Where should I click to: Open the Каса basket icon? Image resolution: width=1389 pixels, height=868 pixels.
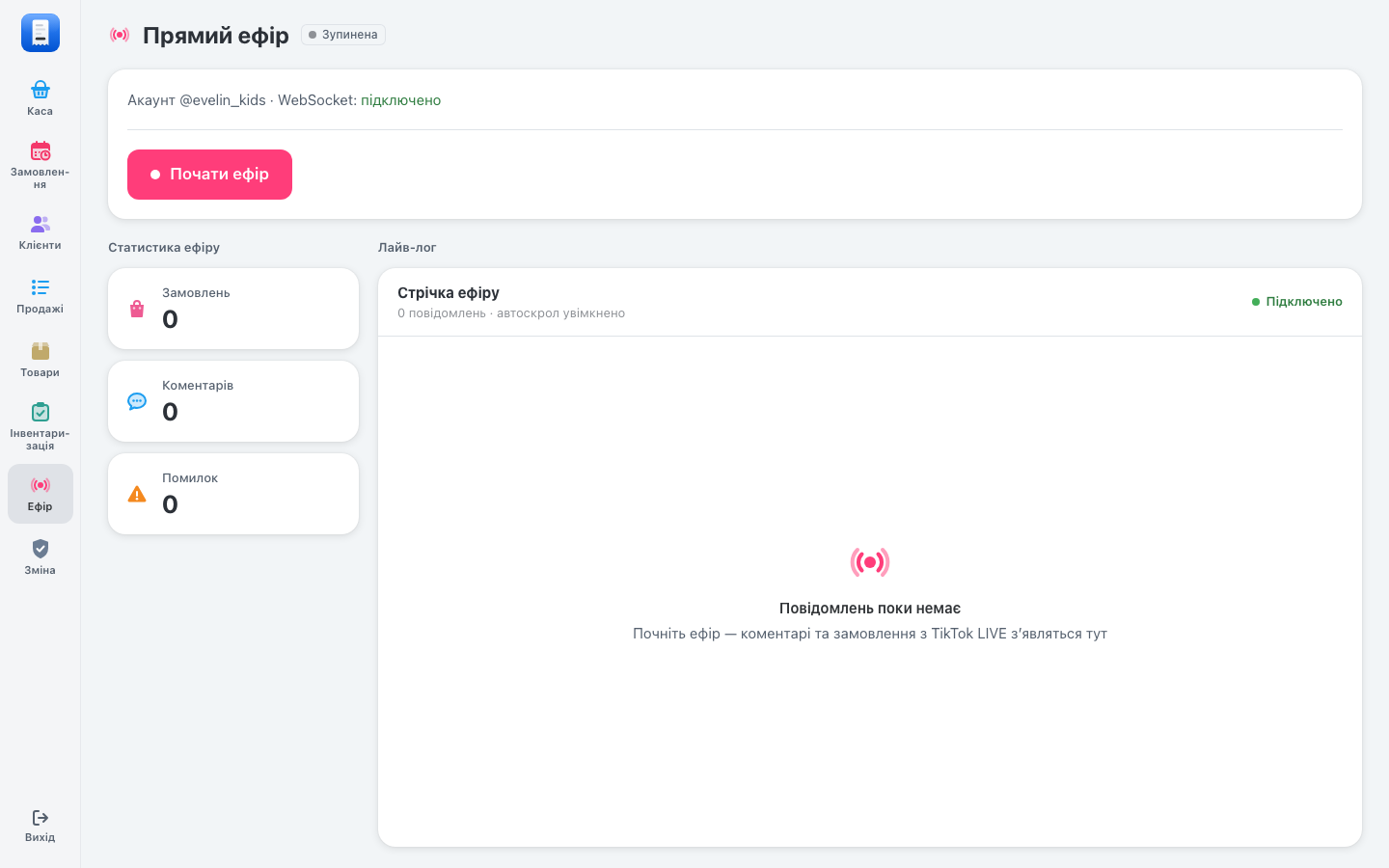point(41,90)
